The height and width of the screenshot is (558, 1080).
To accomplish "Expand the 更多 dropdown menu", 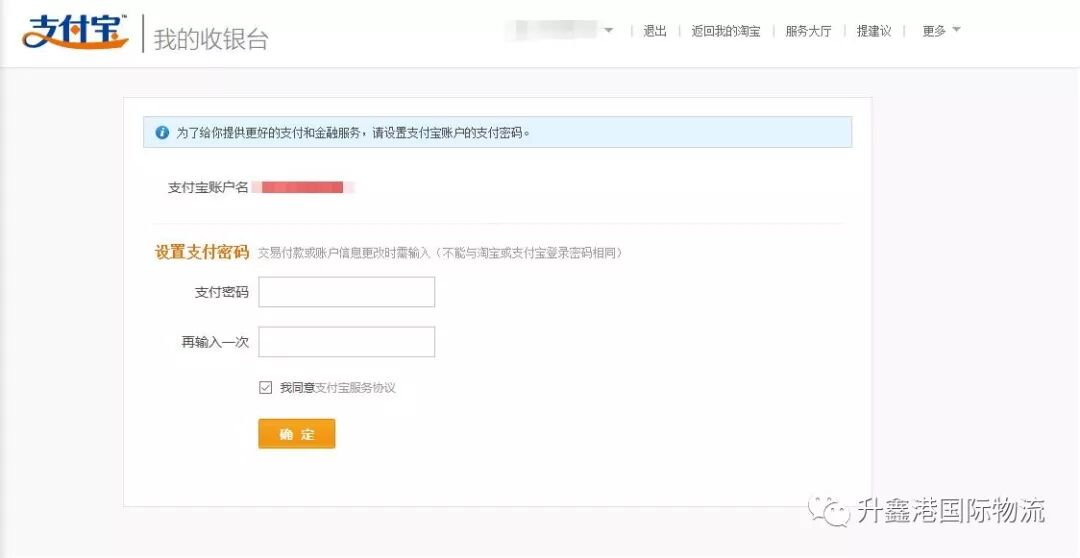I will click(941, 30).
